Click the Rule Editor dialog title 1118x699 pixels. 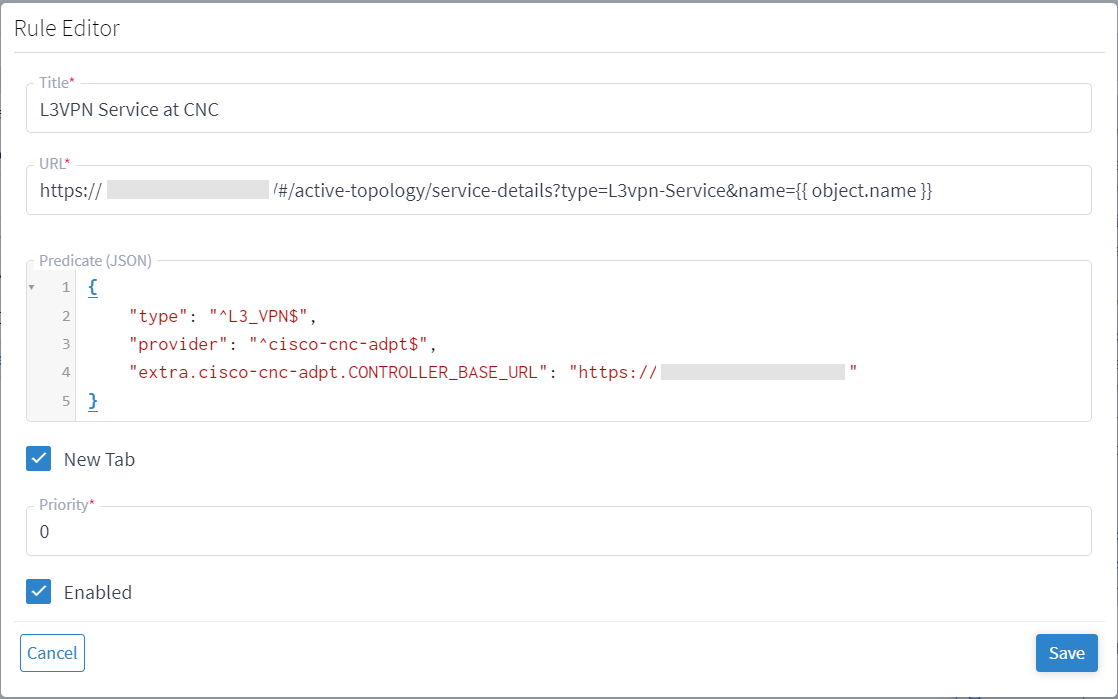(66, 28)
